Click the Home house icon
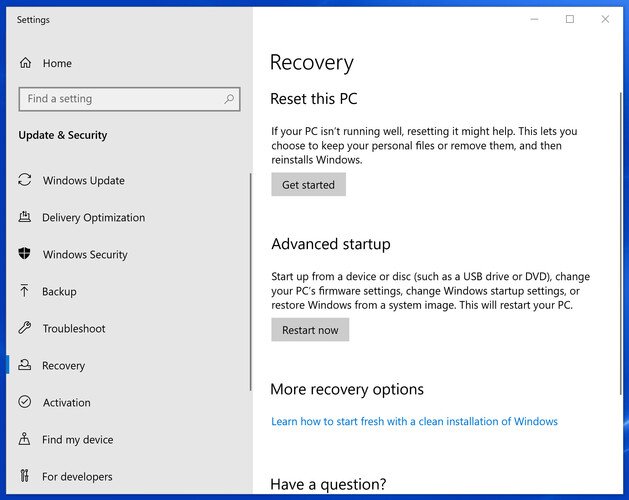 pos(25,63)
